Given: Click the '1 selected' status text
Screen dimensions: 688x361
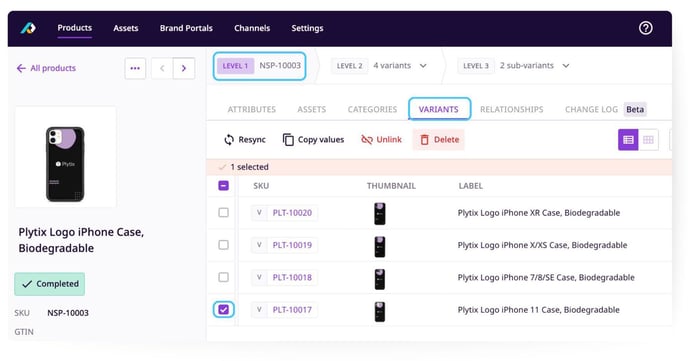Looking at the screenshot, I should 249,167.
